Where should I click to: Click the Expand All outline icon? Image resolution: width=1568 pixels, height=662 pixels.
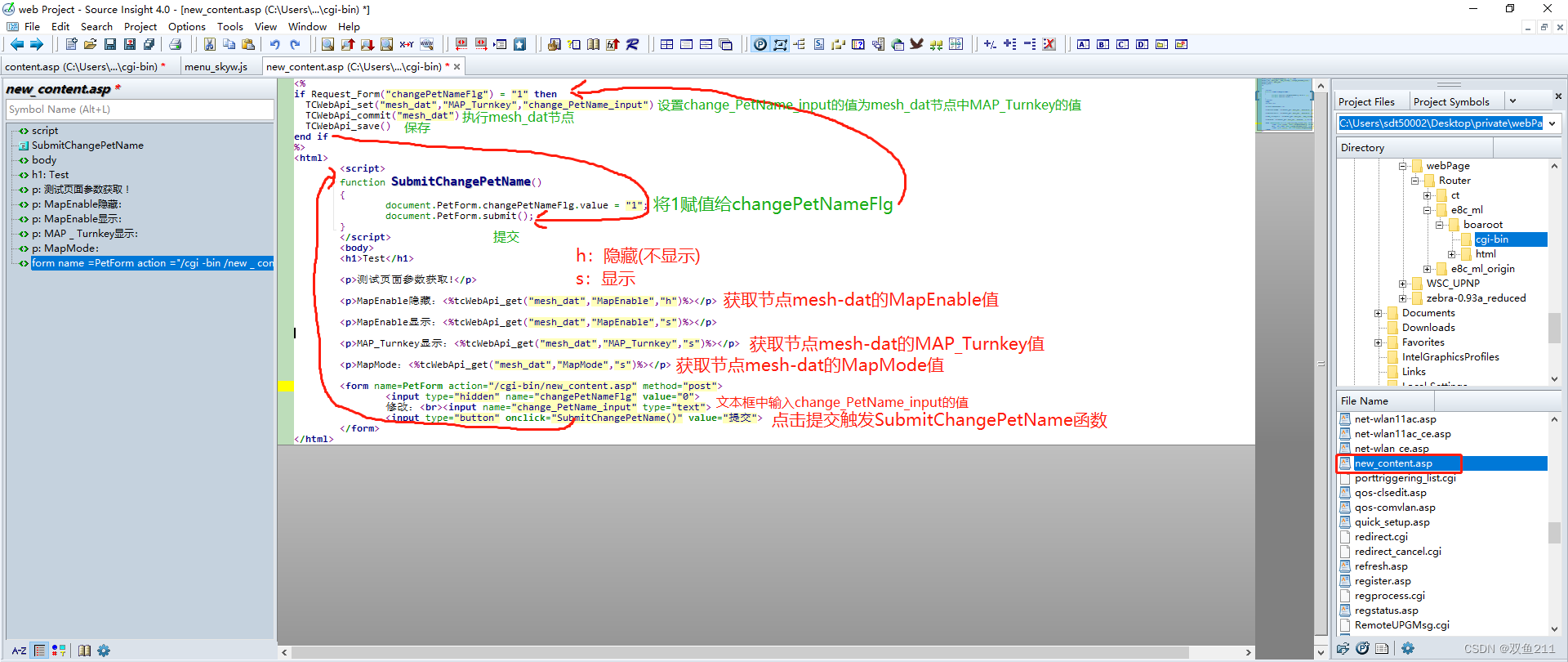pyautogui.click(x=1009, y=44)
